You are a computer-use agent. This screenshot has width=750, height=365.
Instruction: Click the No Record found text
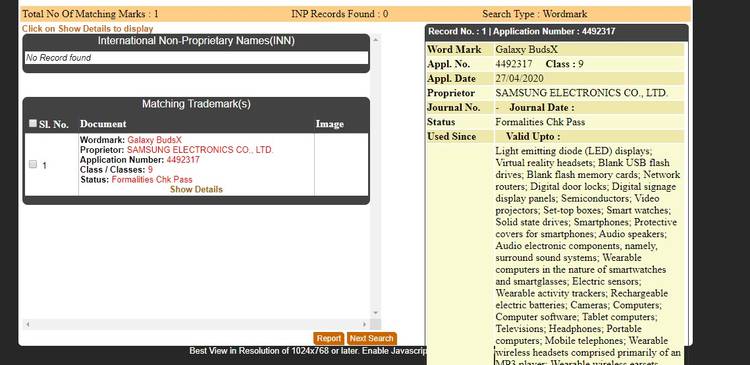click(58, 58)
